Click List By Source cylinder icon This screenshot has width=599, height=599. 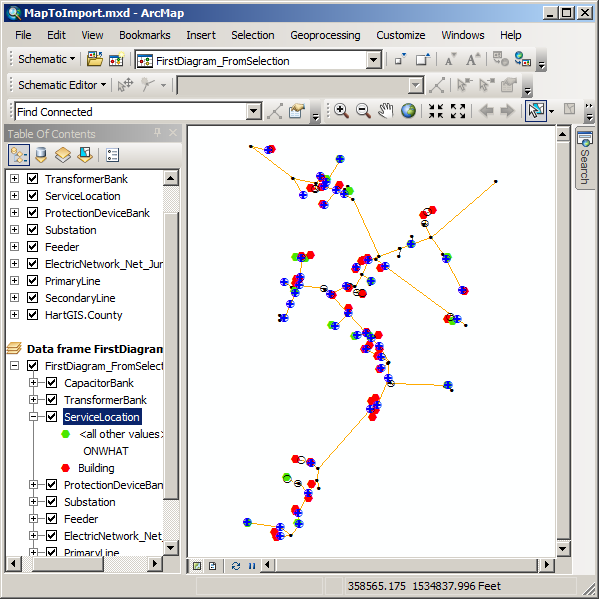[x=41, y=155]
